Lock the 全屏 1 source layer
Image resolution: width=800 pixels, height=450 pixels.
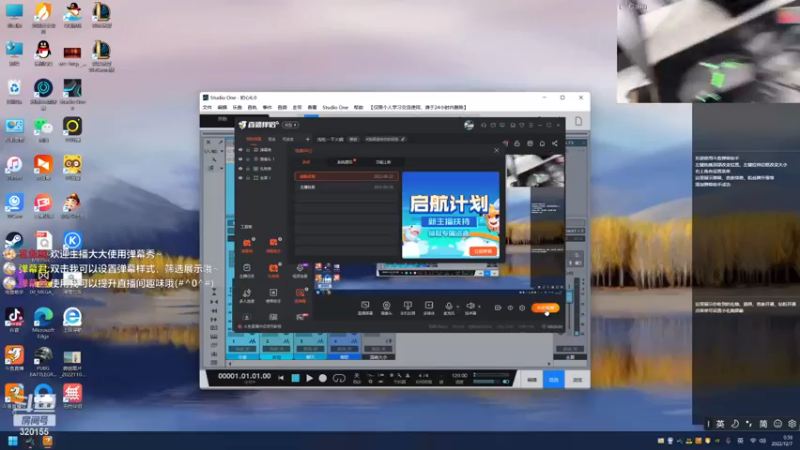point(248,178)
